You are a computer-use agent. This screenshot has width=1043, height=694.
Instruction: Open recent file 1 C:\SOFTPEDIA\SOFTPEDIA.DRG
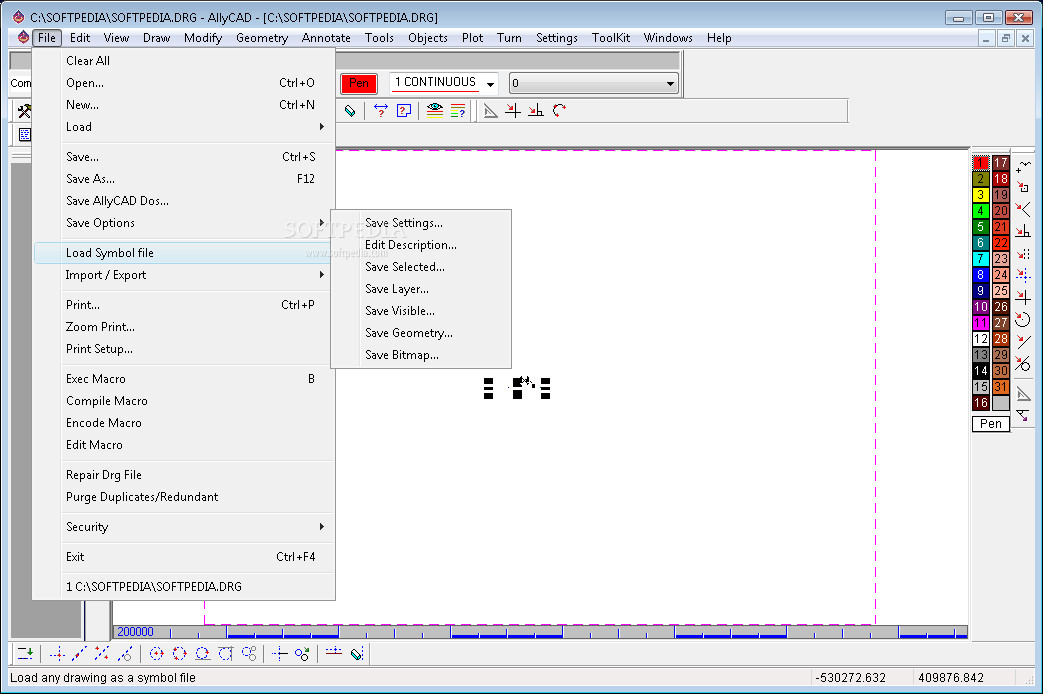pos(184,587)
